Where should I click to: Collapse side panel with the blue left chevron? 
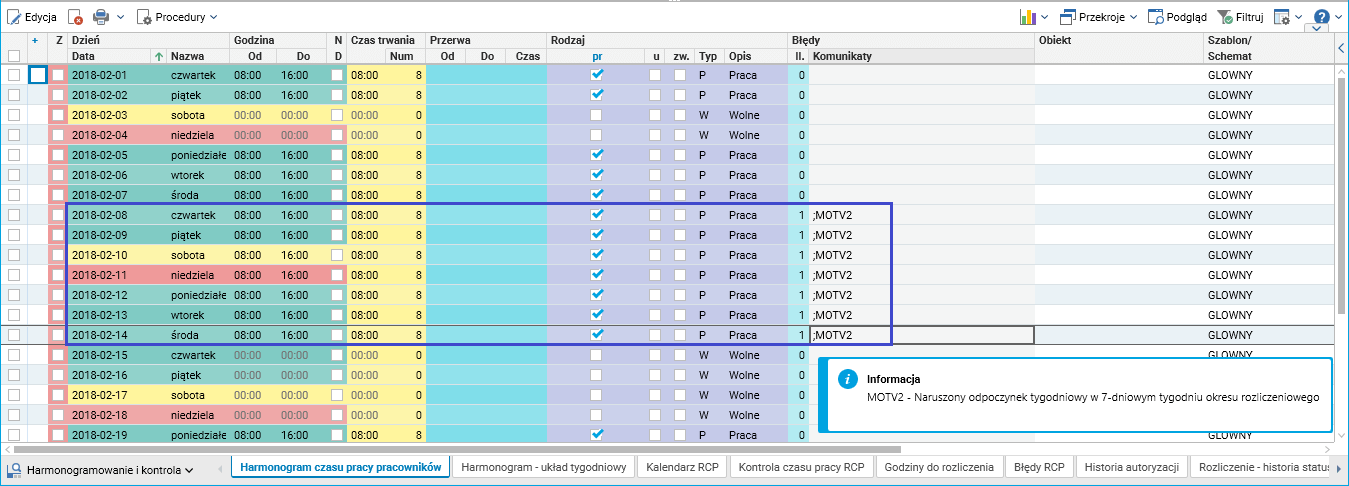(x=1340, y=48)
